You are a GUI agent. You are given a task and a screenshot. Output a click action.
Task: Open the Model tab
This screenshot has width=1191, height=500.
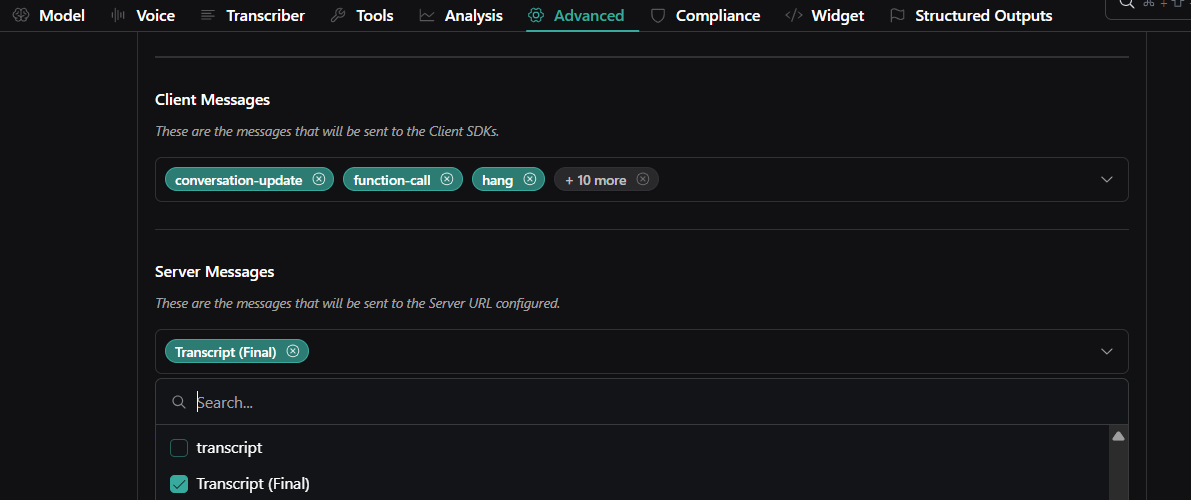[49, 15]
